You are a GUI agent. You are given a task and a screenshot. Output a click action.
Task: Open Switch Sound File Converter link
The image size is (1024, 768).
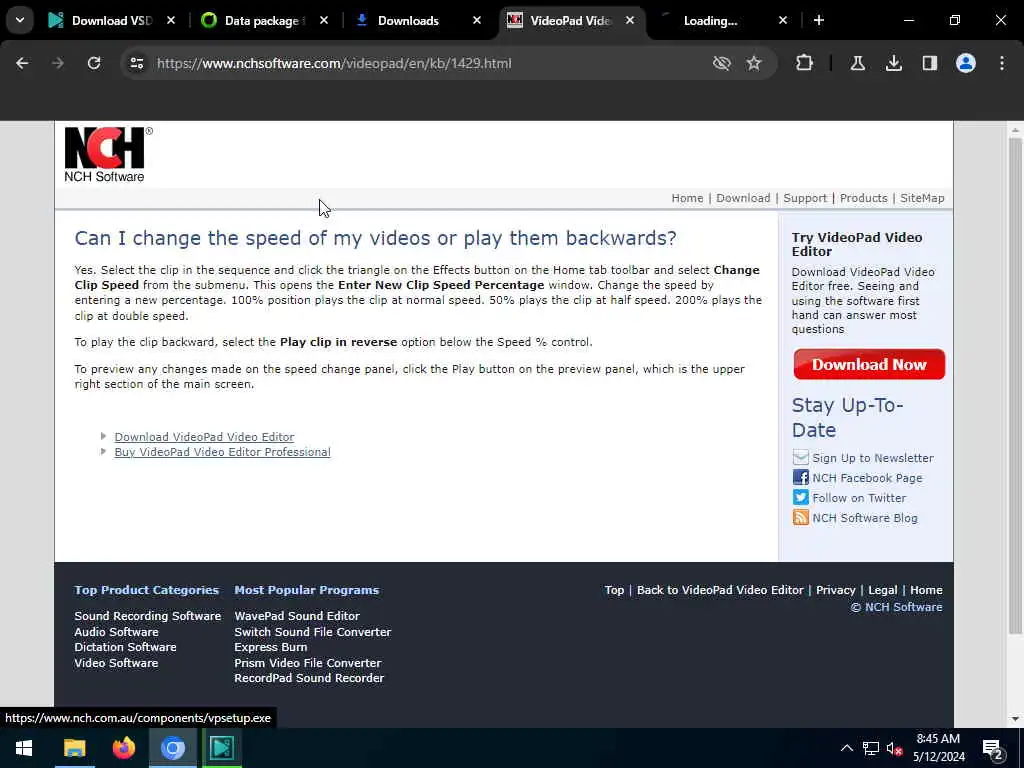[x=313, y=632]
